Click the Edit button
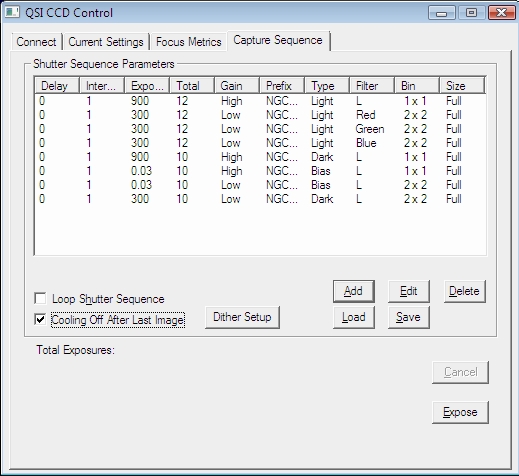Screen dimensions: 519x476 point(409,291)
